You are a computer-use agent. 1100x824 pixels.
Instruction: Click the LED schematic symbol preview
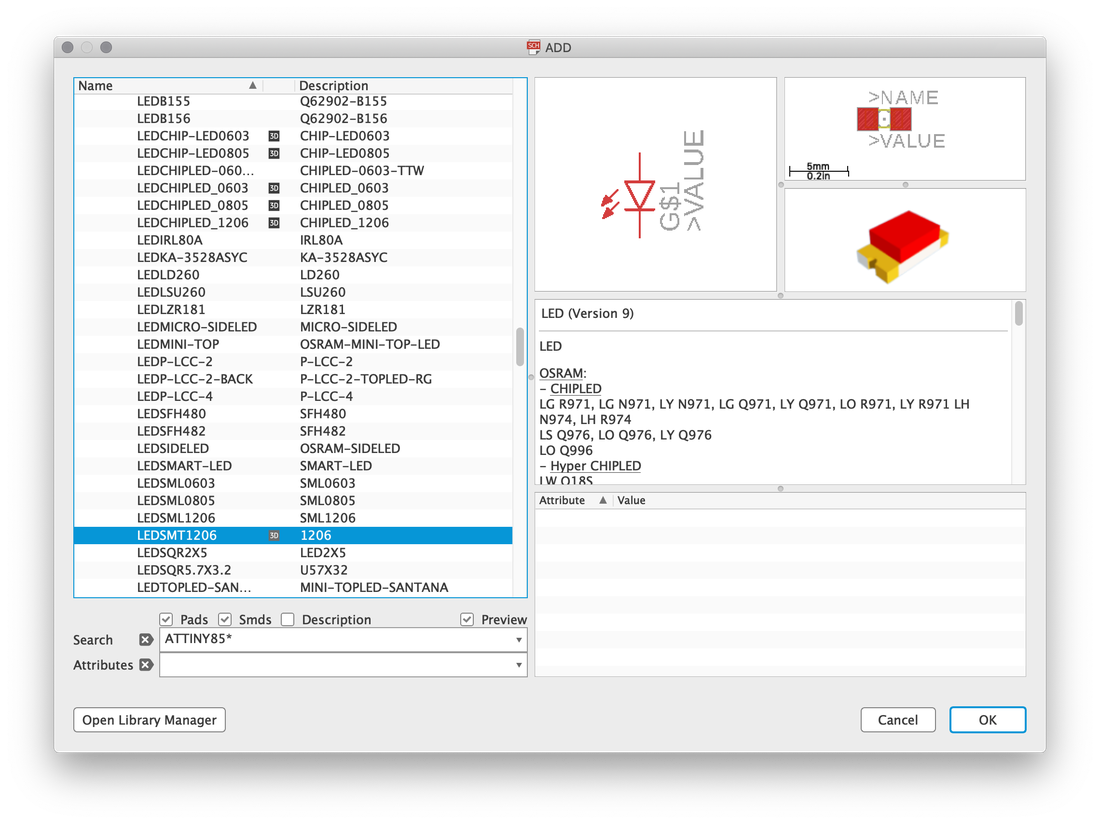(655, 184)
